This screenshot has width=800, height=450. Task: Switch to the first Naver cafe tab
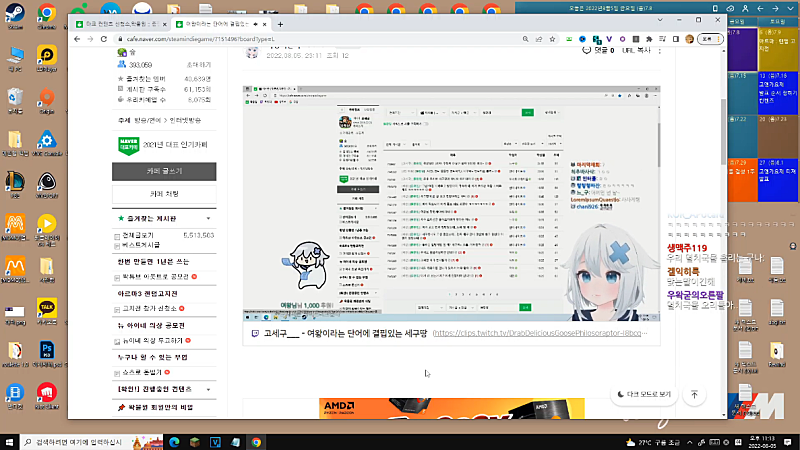[x=120, y=24]
